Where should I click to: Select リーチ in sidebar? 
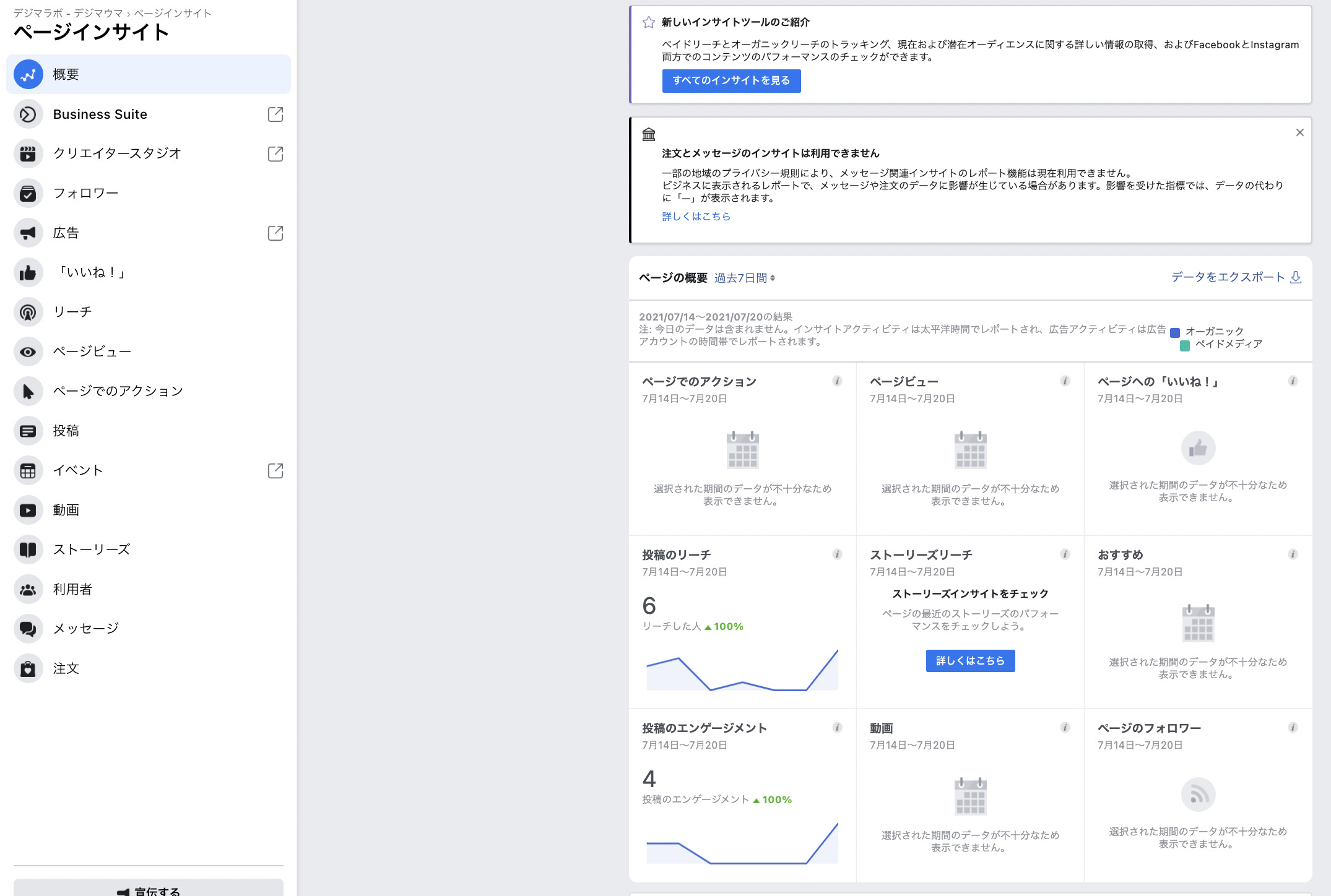pos(72,312)
